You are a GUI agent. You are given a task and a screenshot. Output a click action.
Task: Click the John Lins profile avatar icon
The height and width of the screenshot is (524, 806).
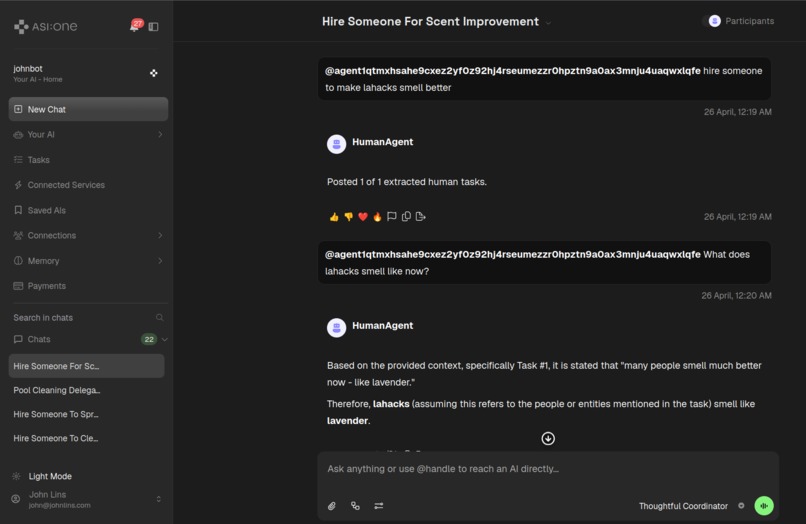[16, 499]
